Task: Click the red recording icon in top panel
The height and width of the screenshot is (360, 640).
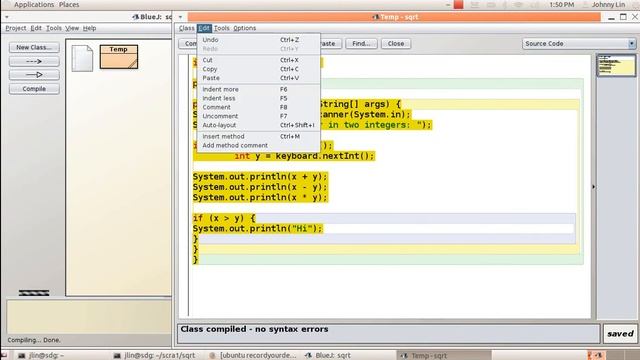Action: [458, 4]
